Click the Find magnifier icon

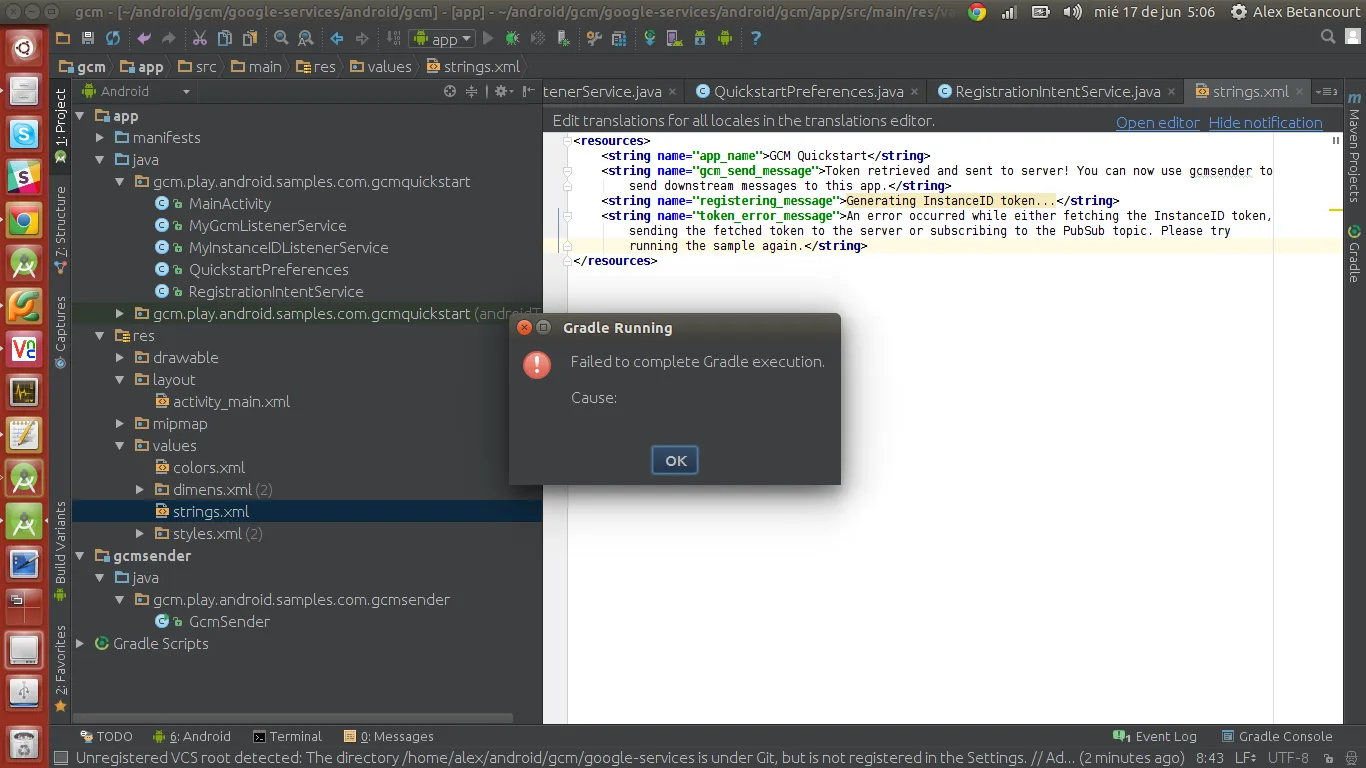click(x=281, y=39)
